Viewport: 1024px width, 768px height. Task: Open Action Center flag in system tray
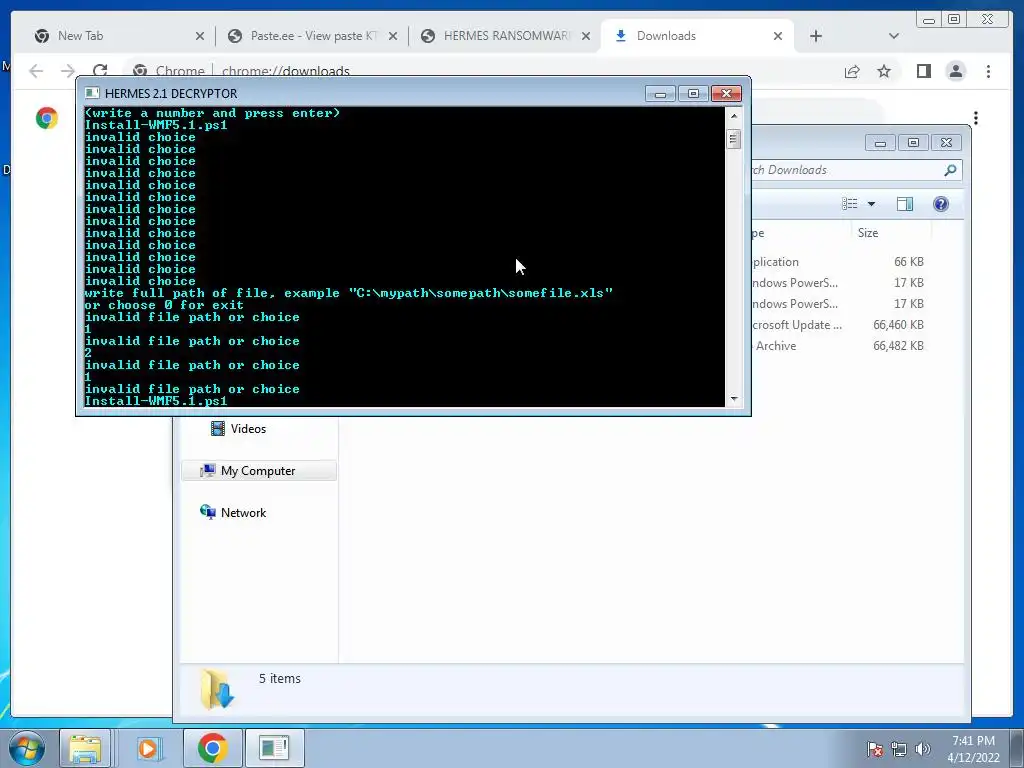(x=875, y=749)
